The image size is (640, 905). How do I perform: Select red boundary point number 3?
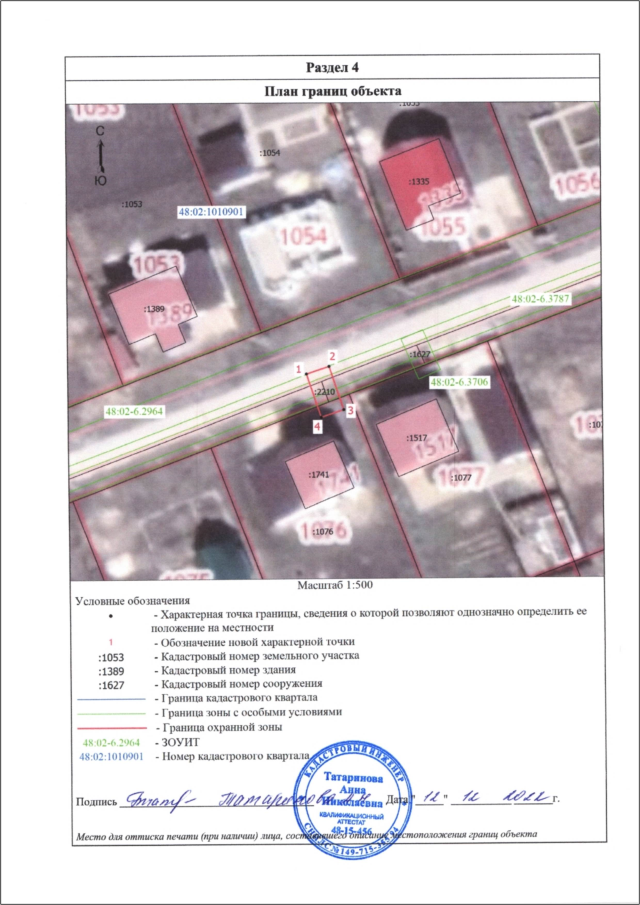pyautogui.click(x=350, y=410)
